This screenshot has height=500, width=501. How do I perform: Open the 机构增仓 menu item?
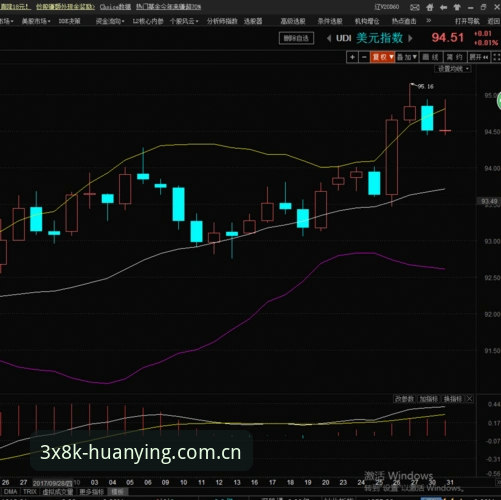tap(367, 21)
